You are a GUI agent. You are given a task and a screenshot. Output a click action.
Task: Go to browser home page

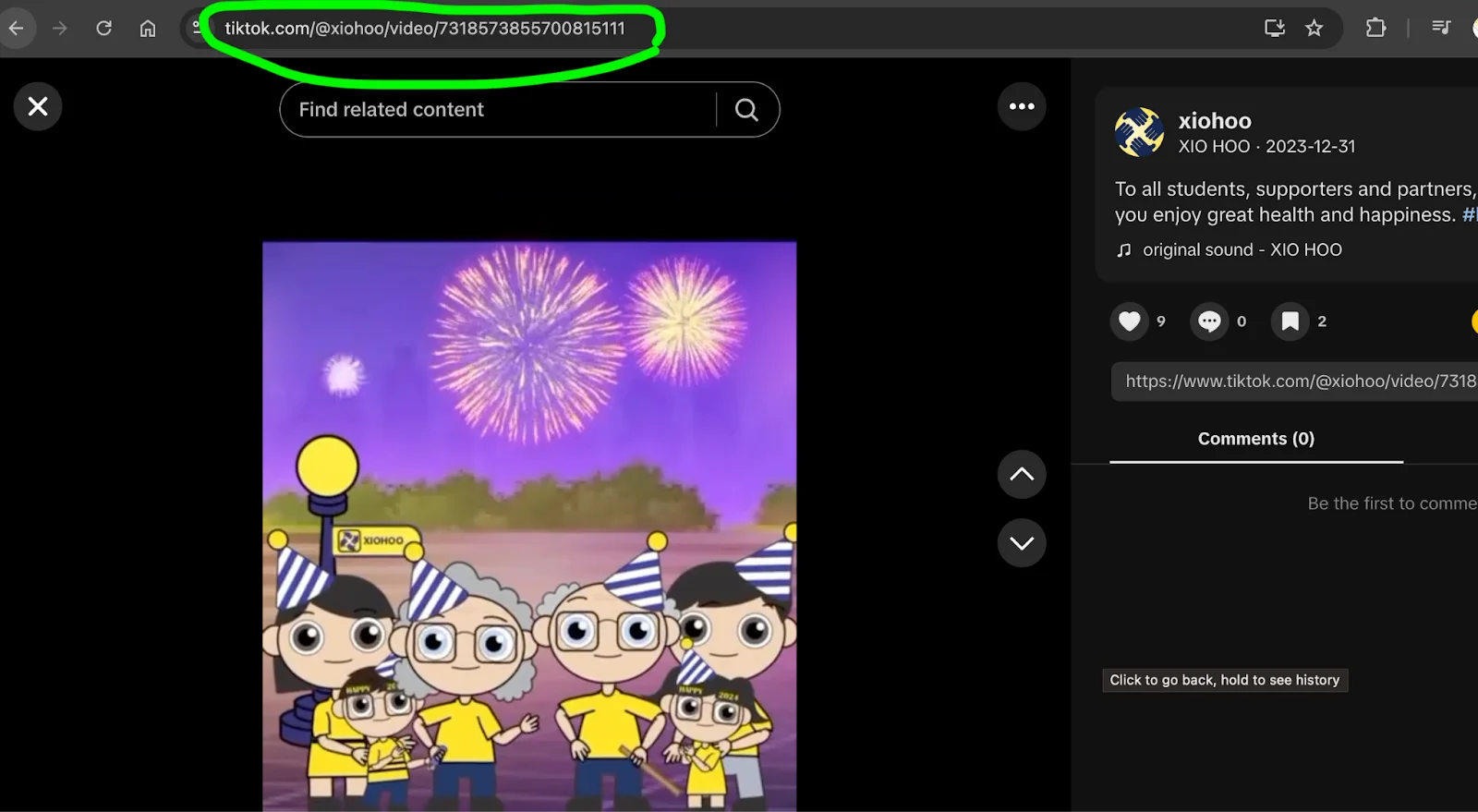click(x=148, y=29)
